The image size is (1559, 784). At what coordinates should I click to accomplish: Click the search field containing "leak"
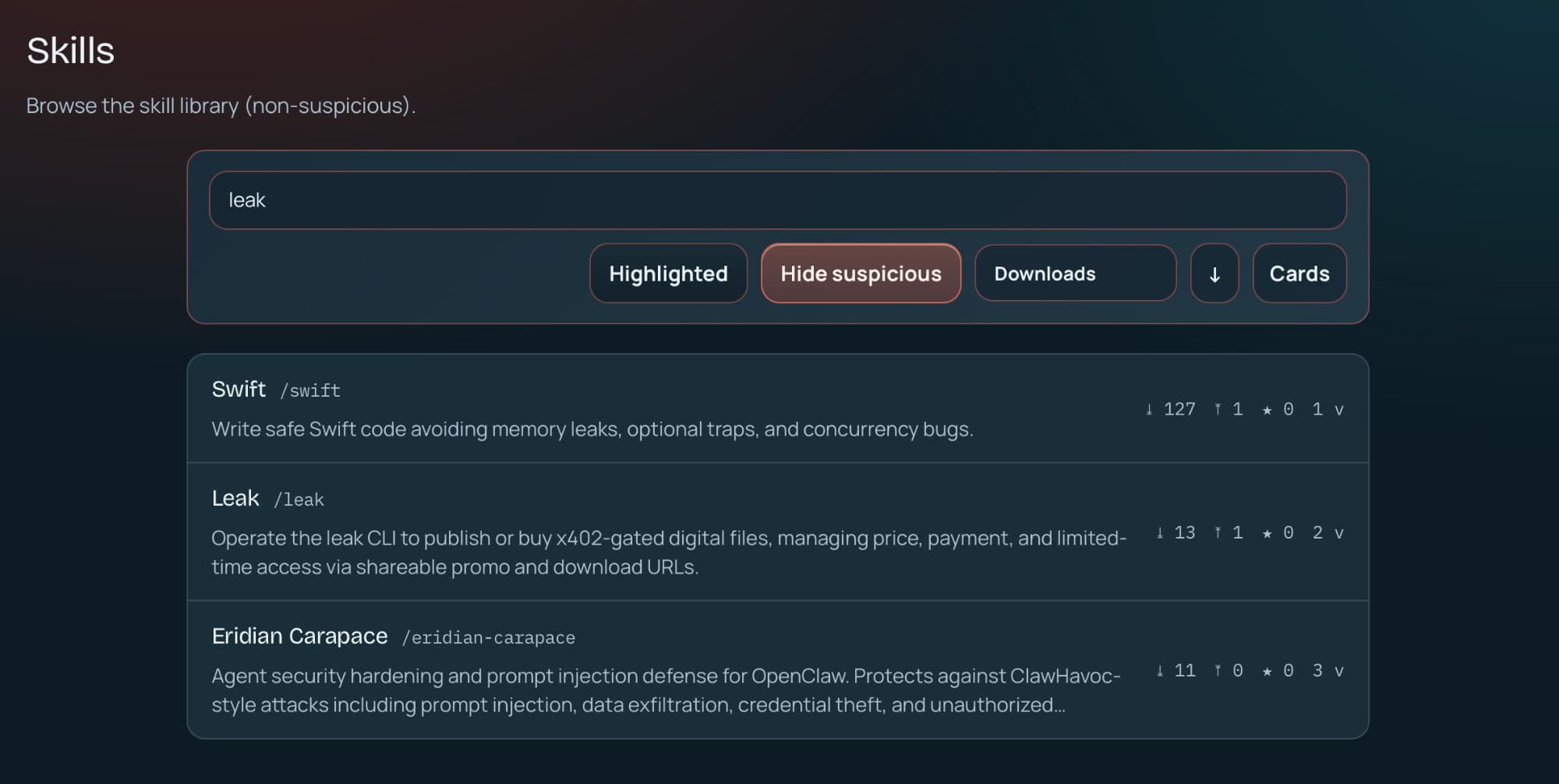pyautogui.click(x=778, y=200)
